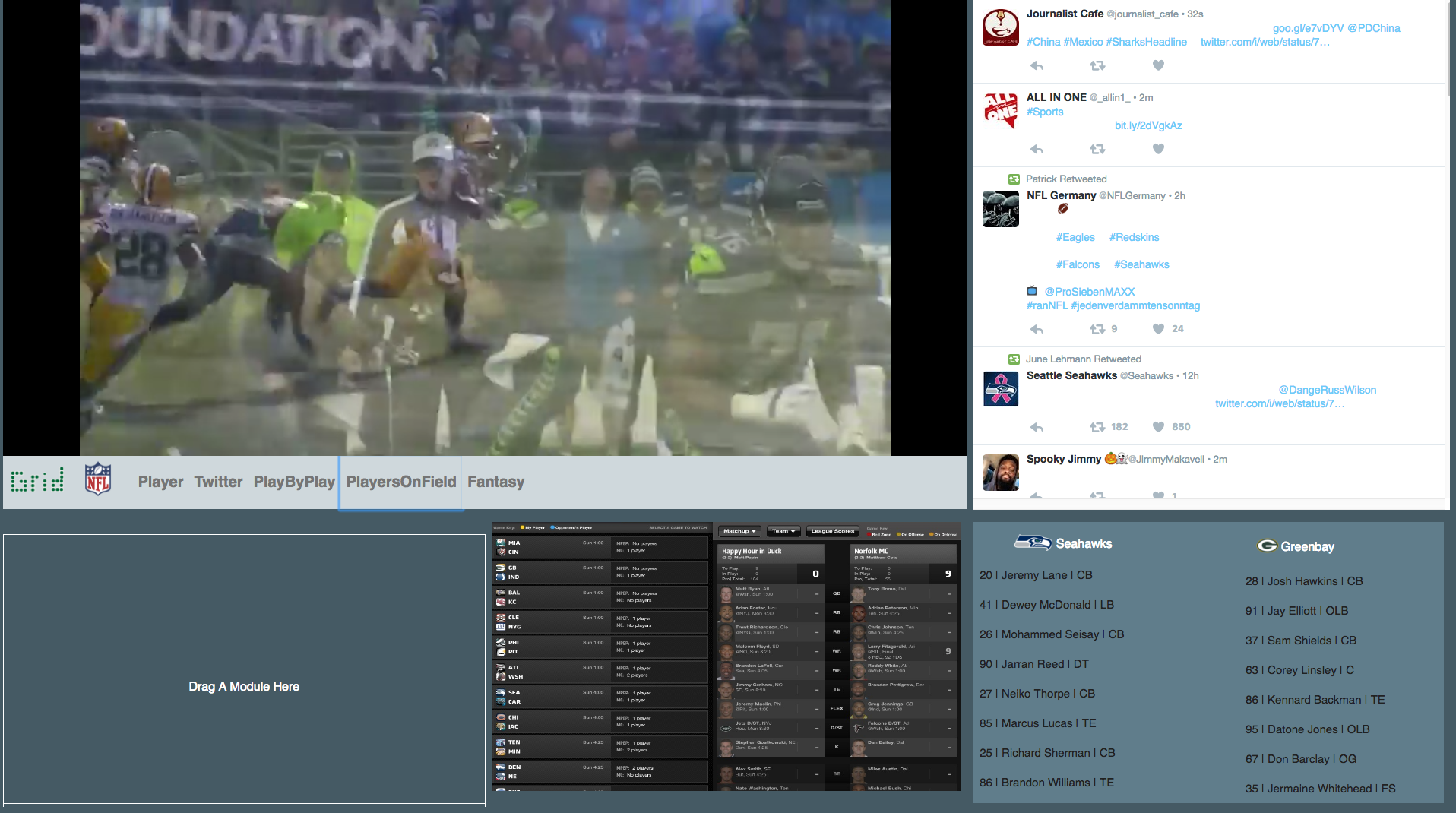The height and width of the screenshot is (813, 1456).
Task: Click the Drag A Module Here area
Action: pyautogui.click(x=244, y=669)
